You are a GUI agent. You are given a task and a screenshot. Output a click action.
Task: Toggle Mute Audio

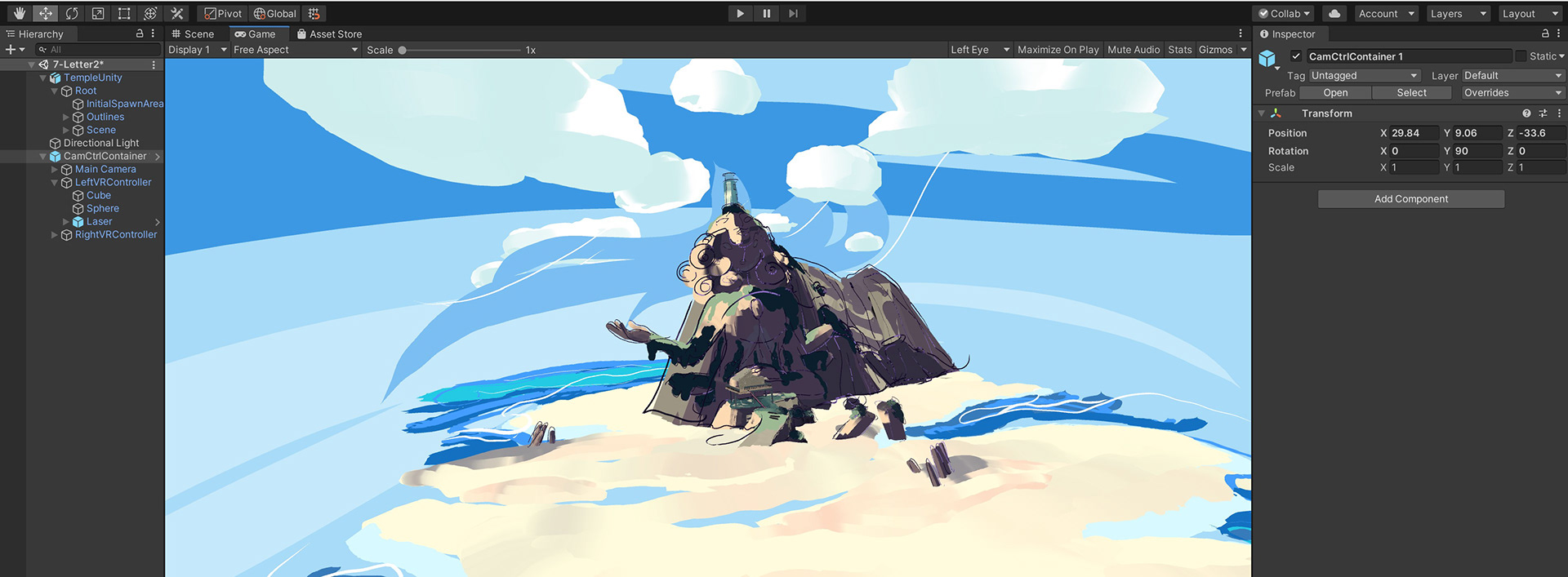(x=1134, y=50)
